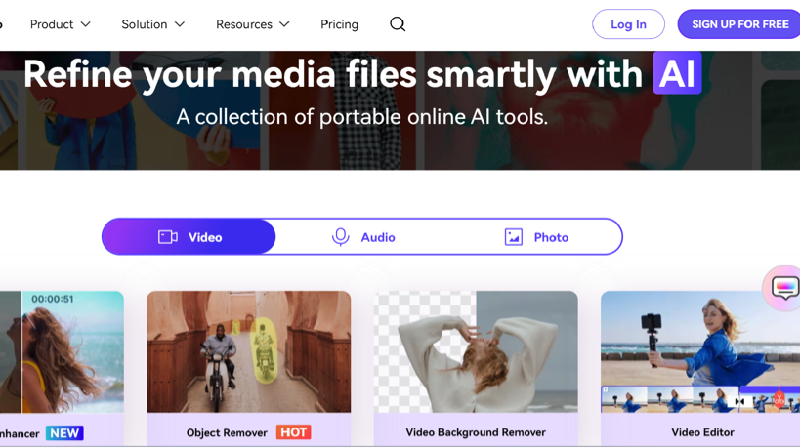Click the microphone icon in the Audio tab
The width and height of the screenshot is (800, 448).
[340, 237]
